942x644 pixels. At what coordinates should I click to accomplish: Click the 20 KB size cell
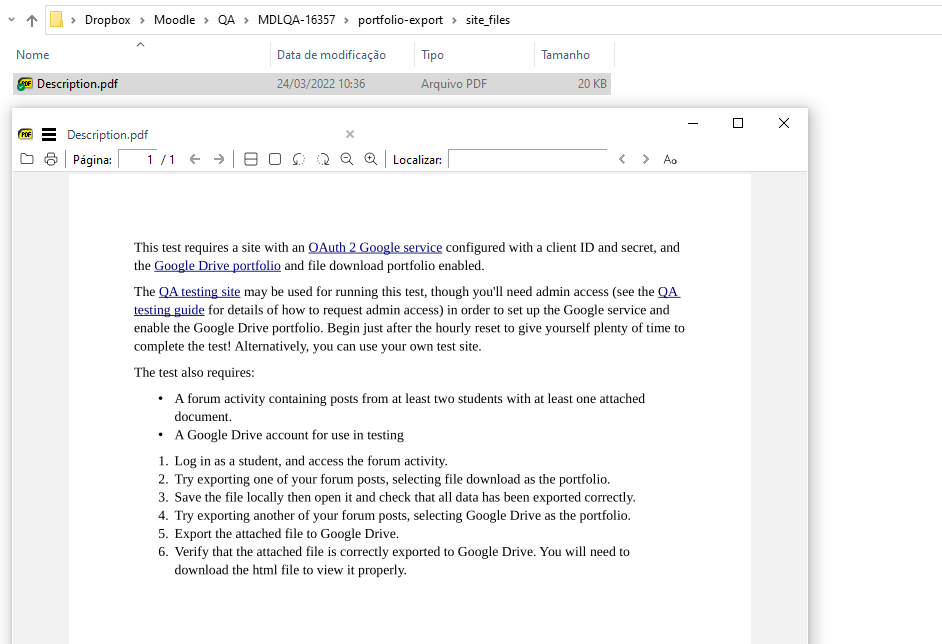(592, 84)
